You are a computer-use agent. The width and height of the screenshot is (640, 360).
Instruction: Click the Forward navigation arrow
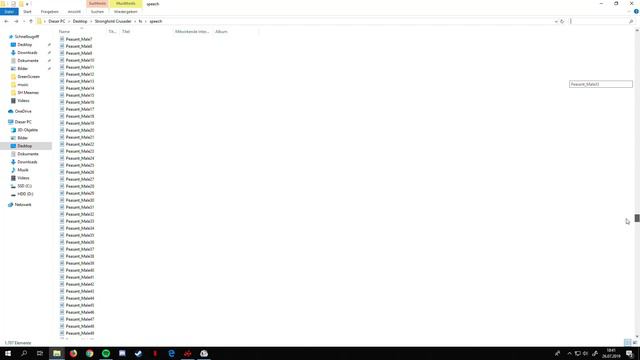(16, 21)
